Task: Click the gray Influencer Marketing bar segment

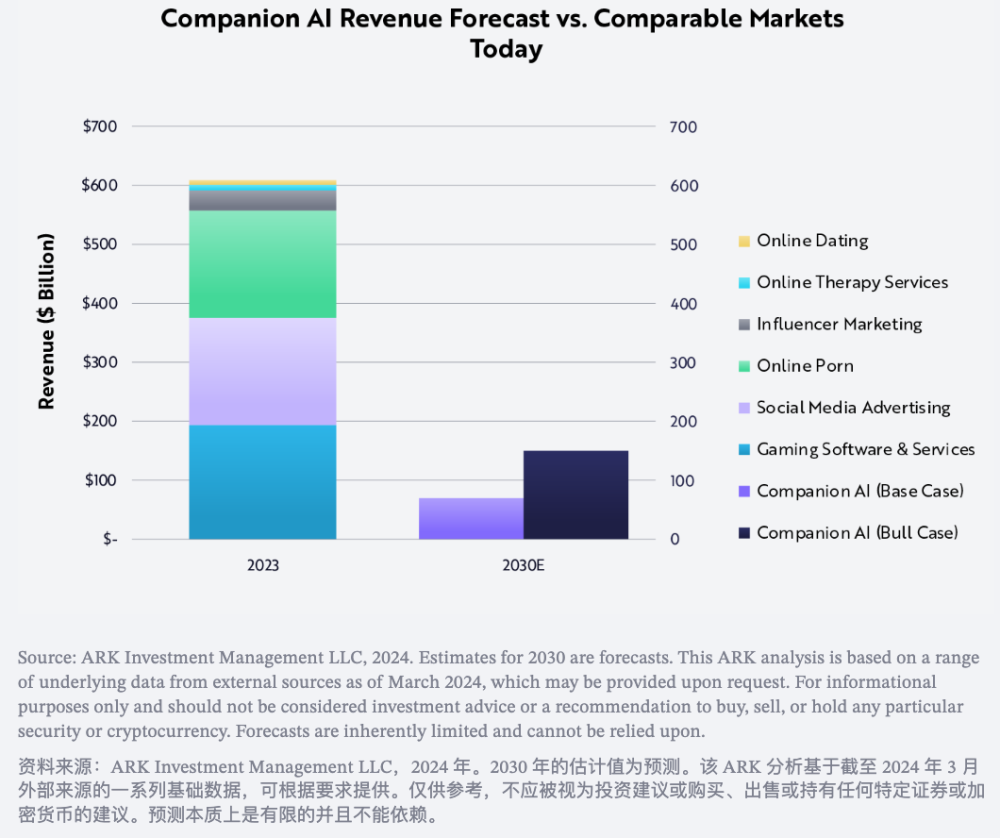Action: tap(263, 201)
